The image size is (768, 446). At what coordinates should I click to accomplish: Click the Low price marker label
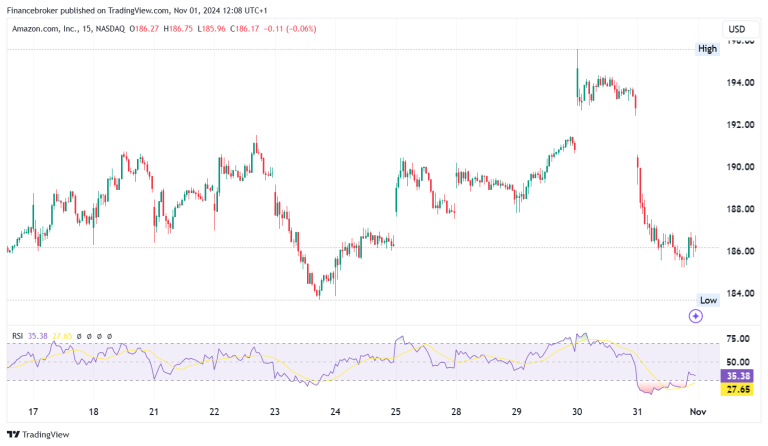(707, 300)
